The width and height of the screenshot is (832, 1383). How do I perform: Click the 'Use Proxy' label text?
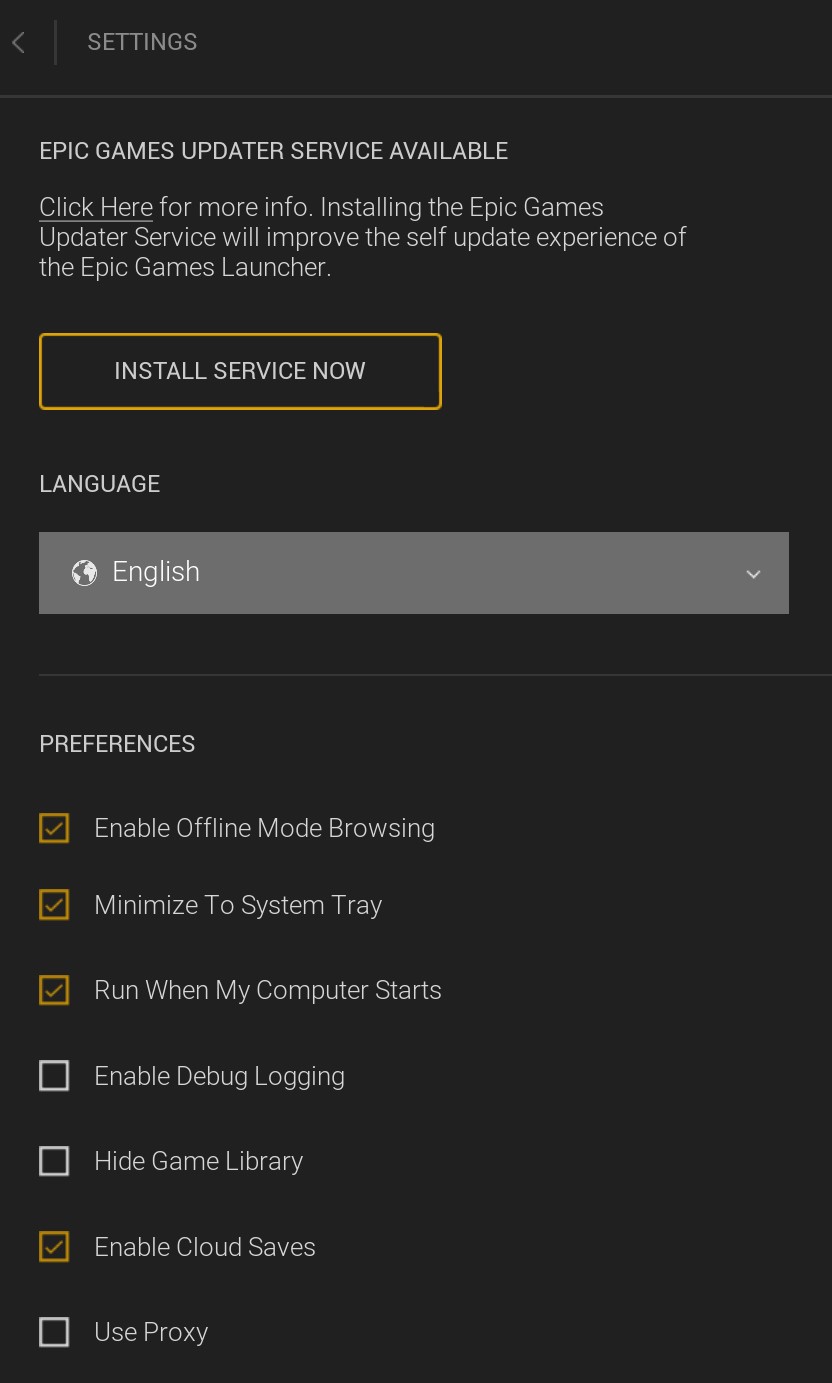coord(151,1332)
